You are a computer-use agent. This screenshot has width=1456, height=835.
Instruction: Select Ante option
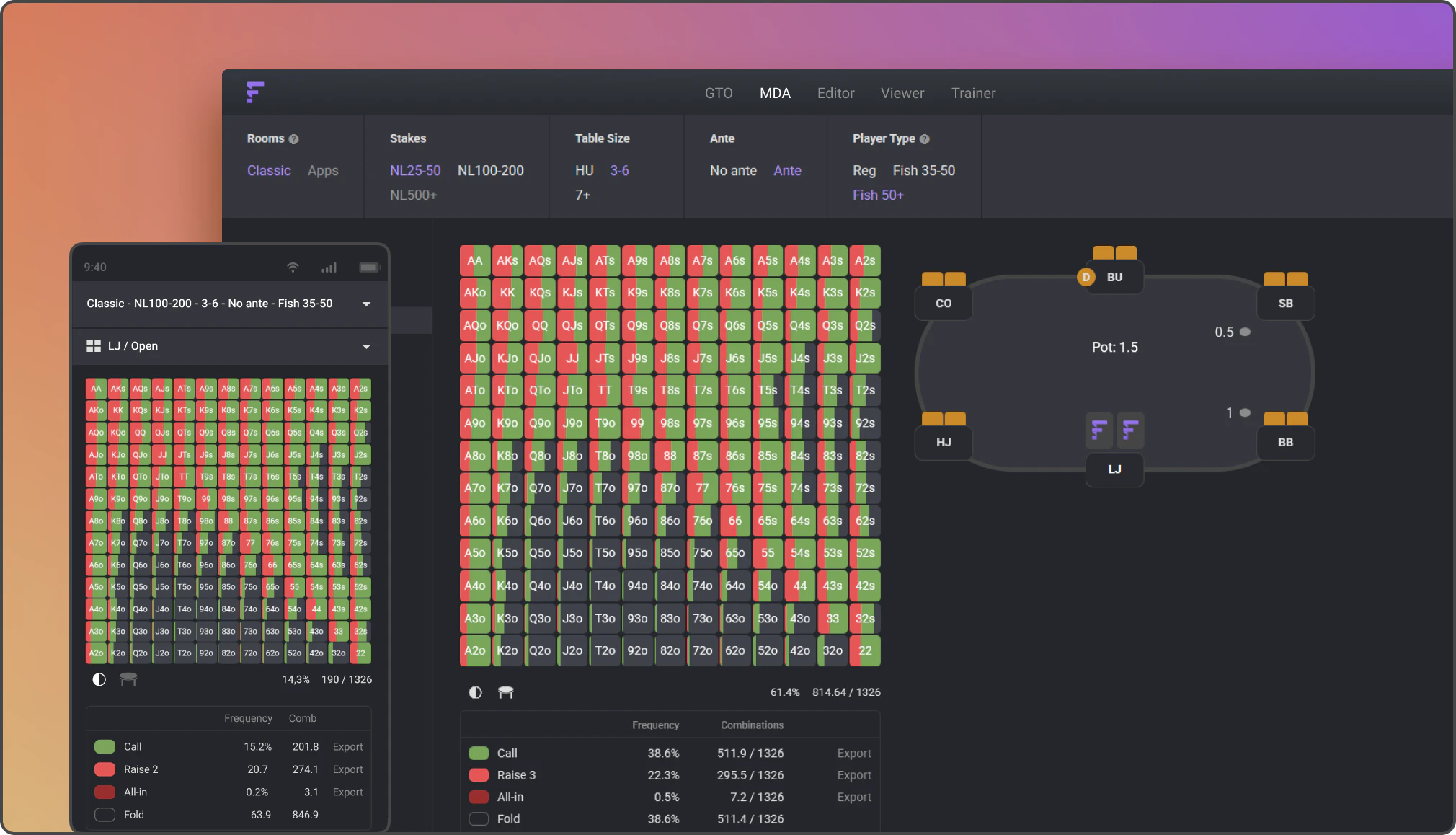[x=788, y=171]
